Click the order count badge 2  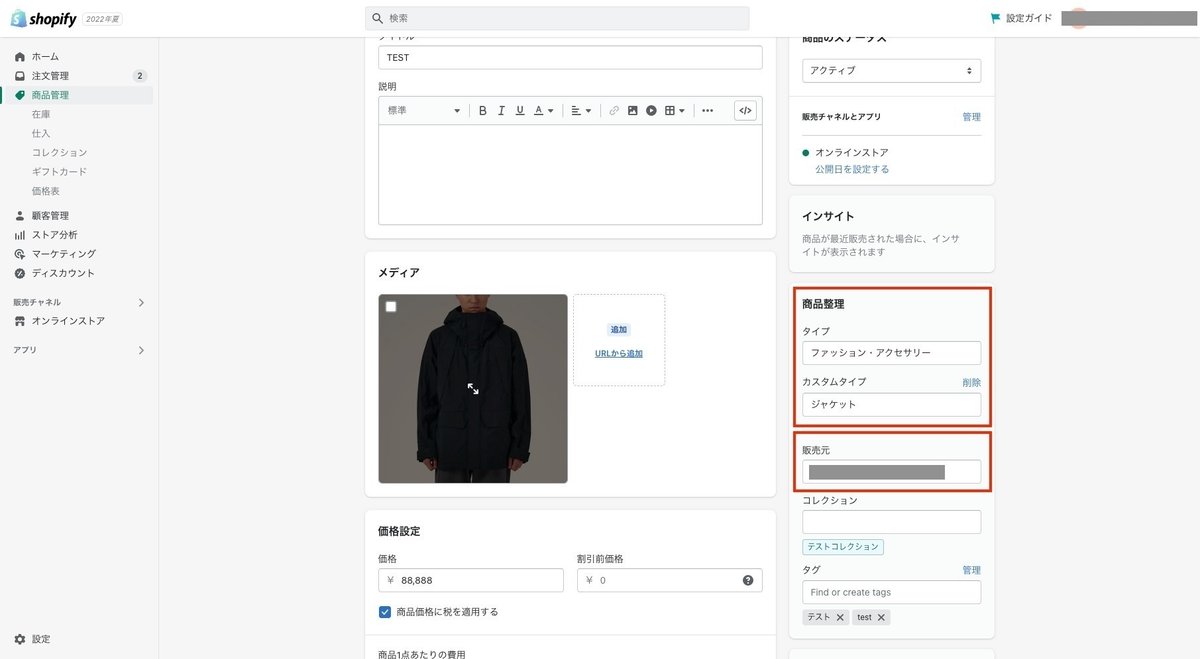(x=140, y=76)
